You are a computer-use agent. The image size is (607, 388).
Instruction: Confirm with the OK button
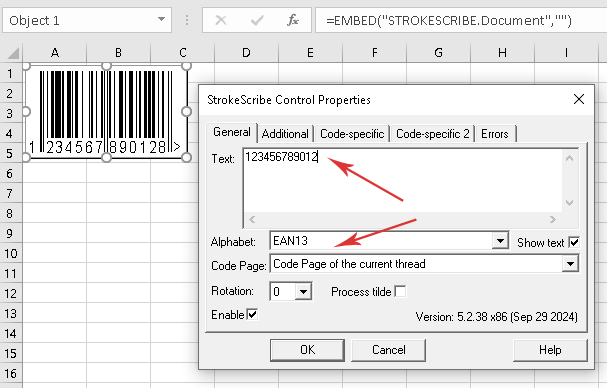tap(307, 350)
